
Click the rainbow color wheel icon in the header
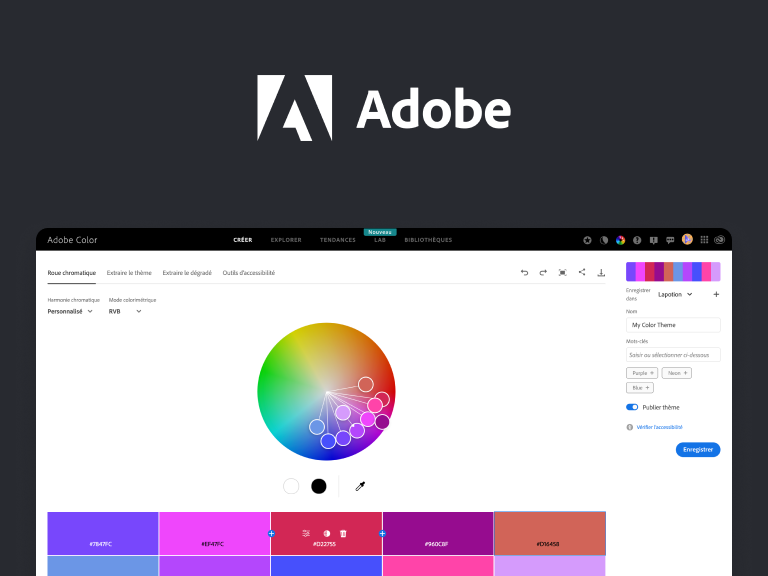click(621, 240)
